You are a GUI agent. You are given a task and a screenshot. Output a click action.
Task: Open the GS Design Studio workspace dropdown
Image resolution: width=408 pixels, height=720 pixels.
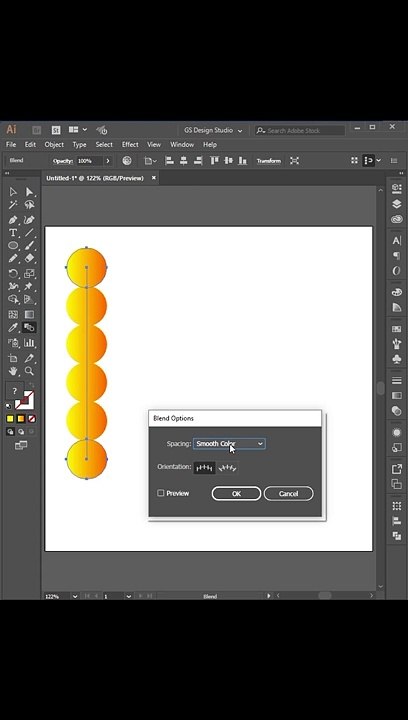tap(213, 130)
